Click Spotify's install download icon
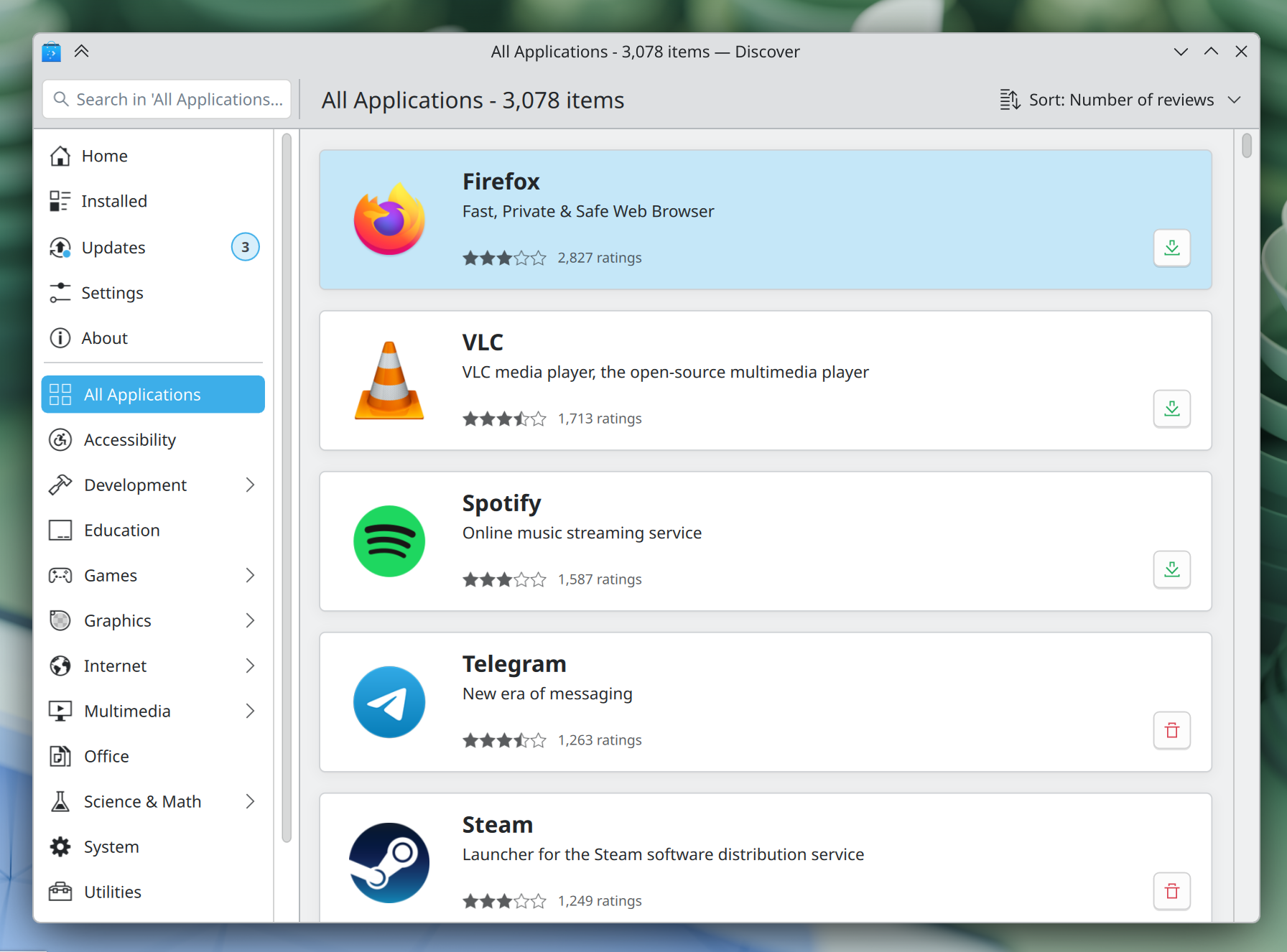Image resolution: width=1287 pixels, height=952 pixels. point(1171,570)
